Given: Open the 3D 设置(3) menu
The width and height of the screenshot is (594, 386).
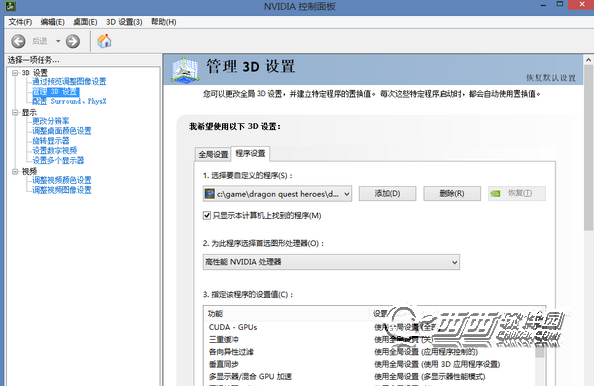Looking at the screenshot, I should point(124,22).
